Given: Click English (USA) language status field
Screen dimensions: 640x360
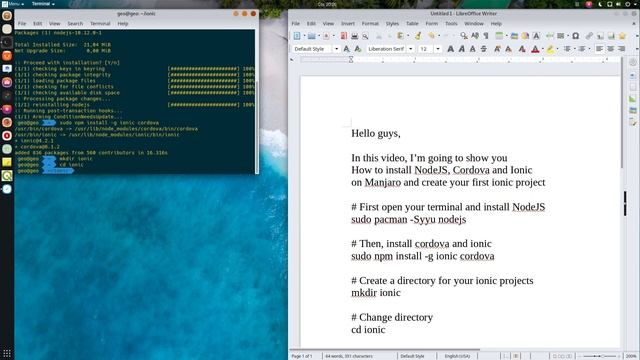Looking at the screenshot, I should (x=457, y=356).
